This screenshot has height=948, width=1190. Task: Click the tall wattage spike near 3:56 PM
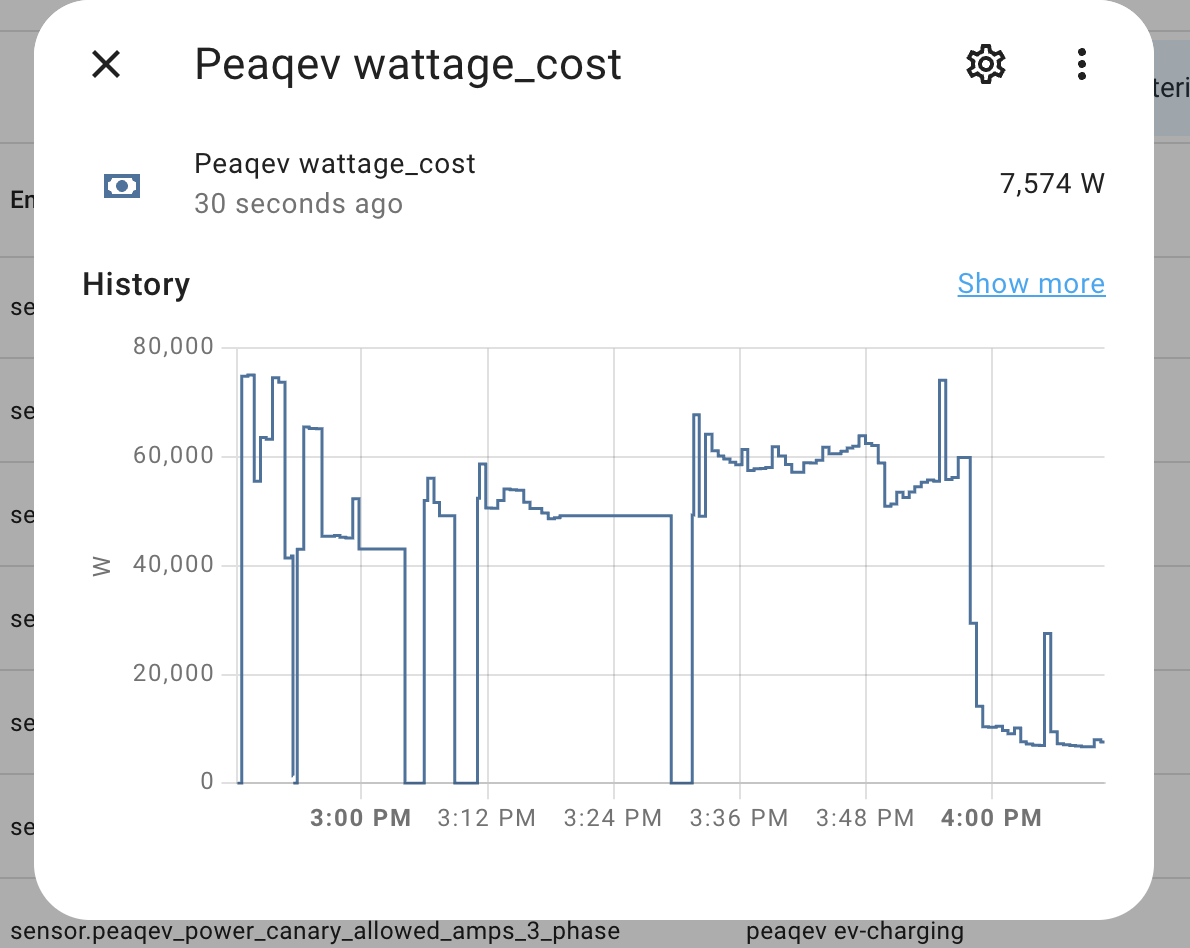(x=941, y=420)
